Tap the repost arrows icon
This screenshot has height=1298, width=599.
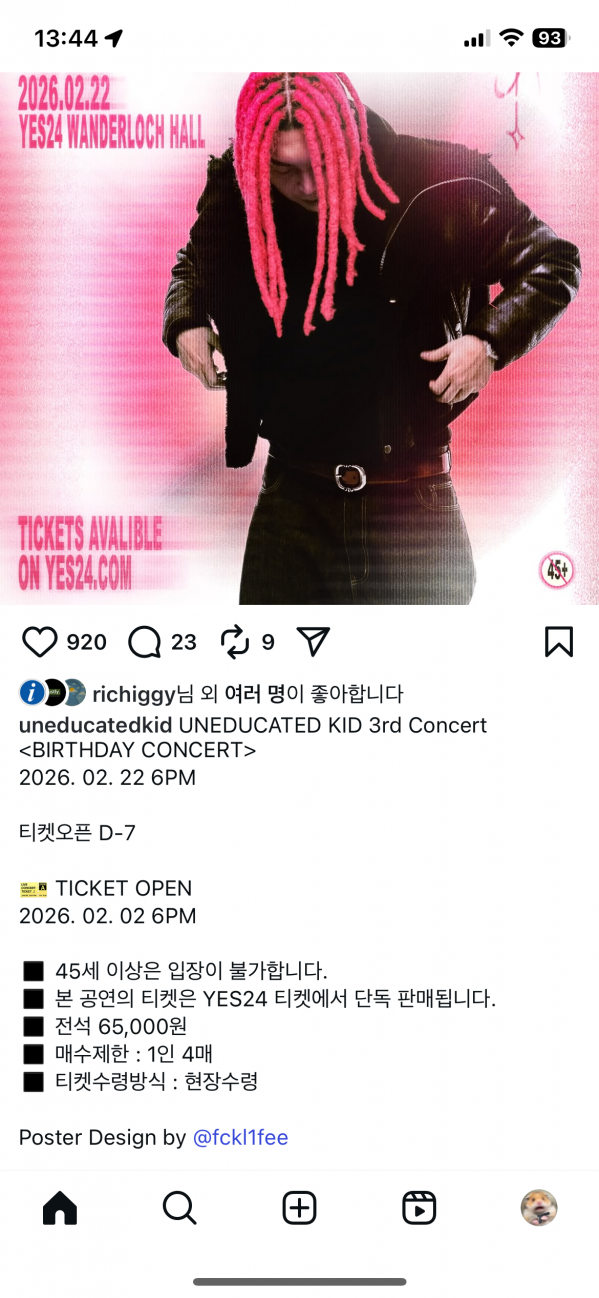click(x=235, y=642)
